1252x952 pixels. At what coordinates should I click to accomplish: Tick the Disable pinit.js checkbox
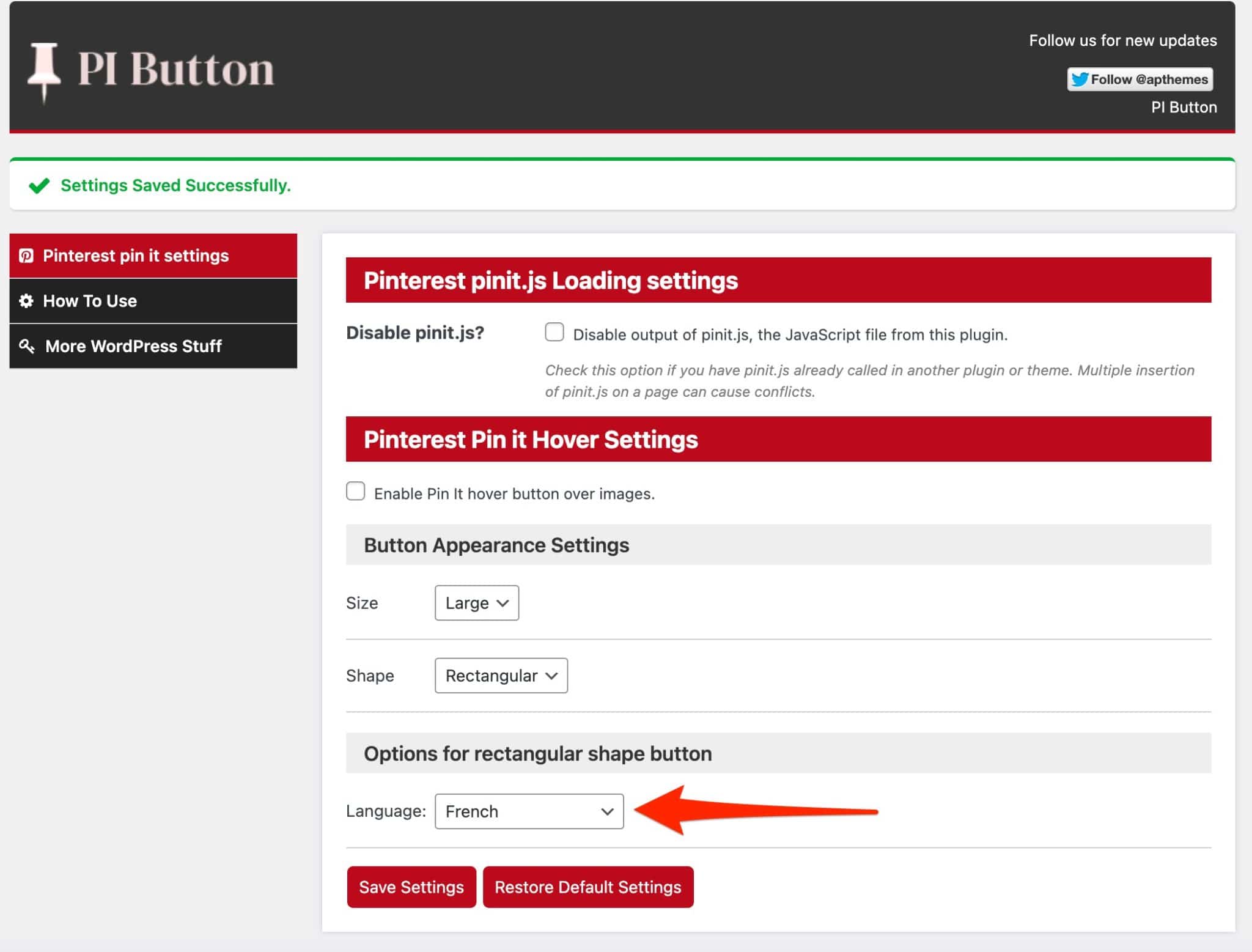click(x=554, y=332)
